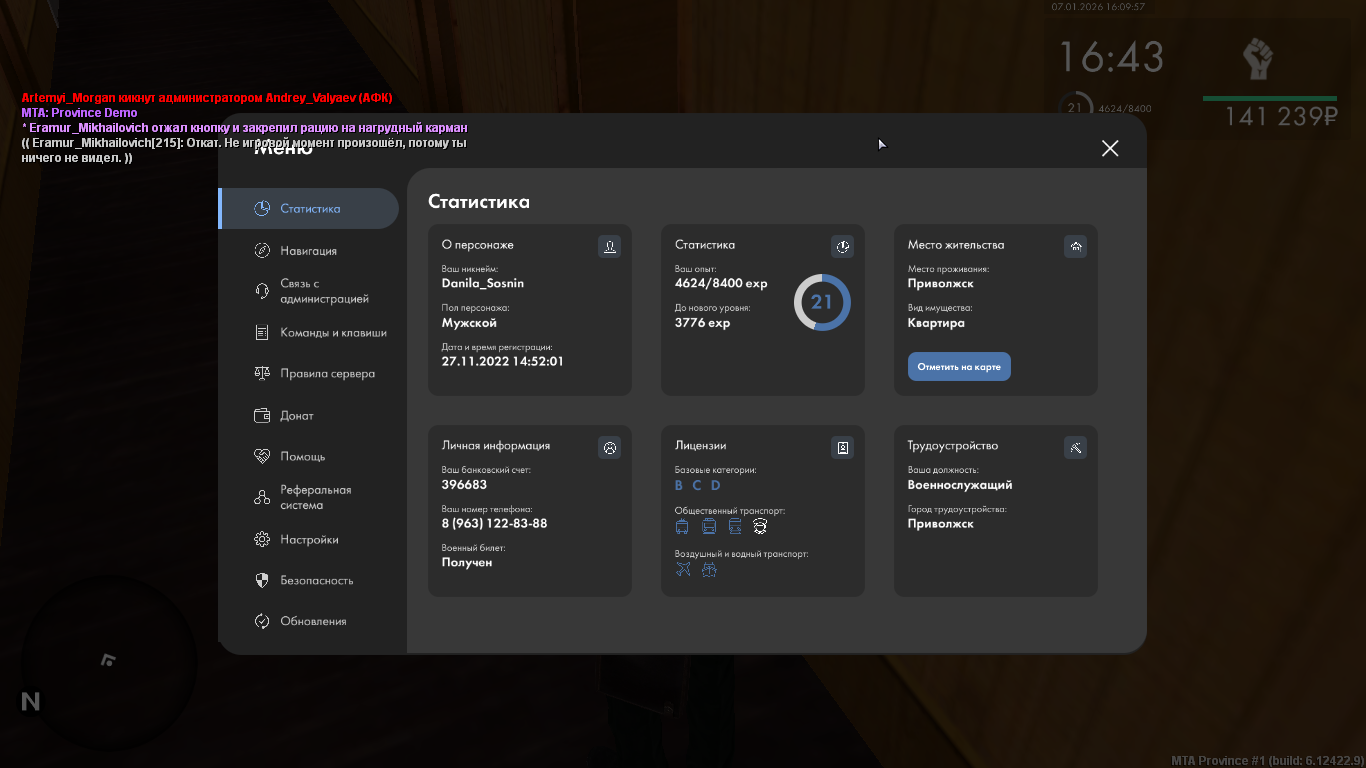Close the menu with X button

(x=1110, y=149)
